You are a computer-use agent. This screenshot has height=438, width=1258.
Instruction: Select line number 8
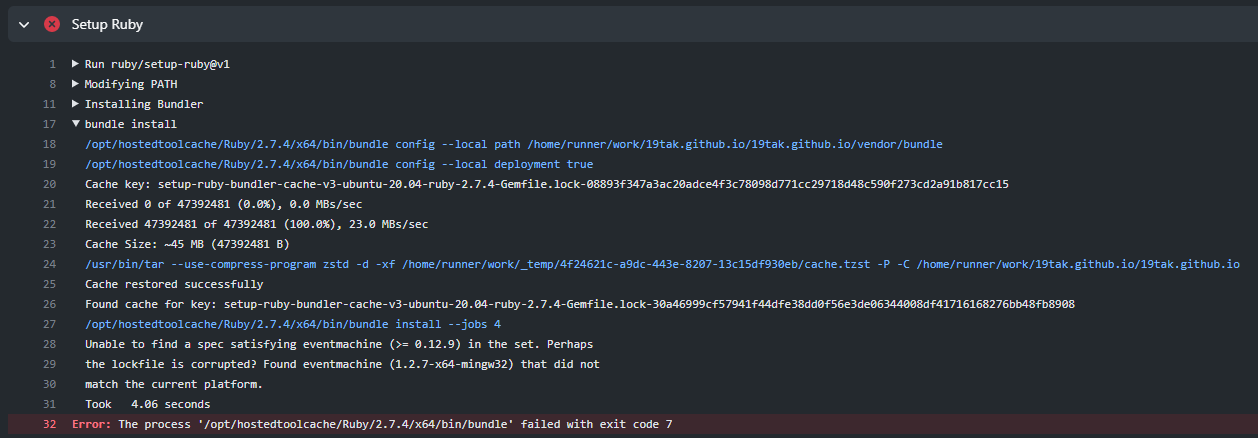[x=52, y=84]
